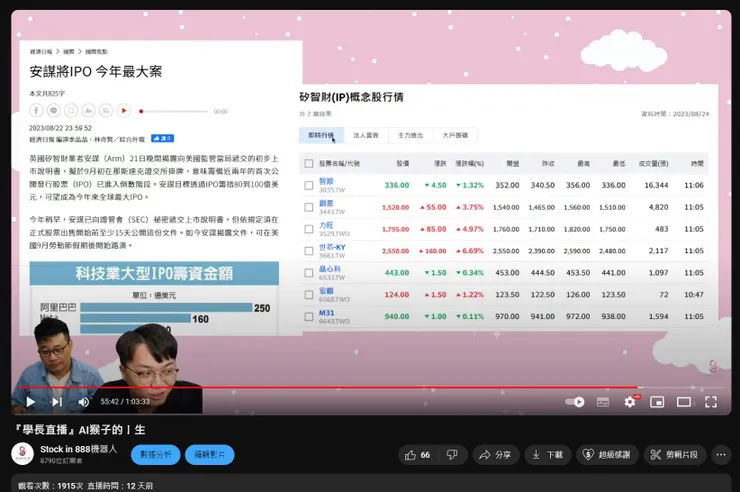
Task: Click the thumbs-down dislike icon
Action: (x=452, y=455)
